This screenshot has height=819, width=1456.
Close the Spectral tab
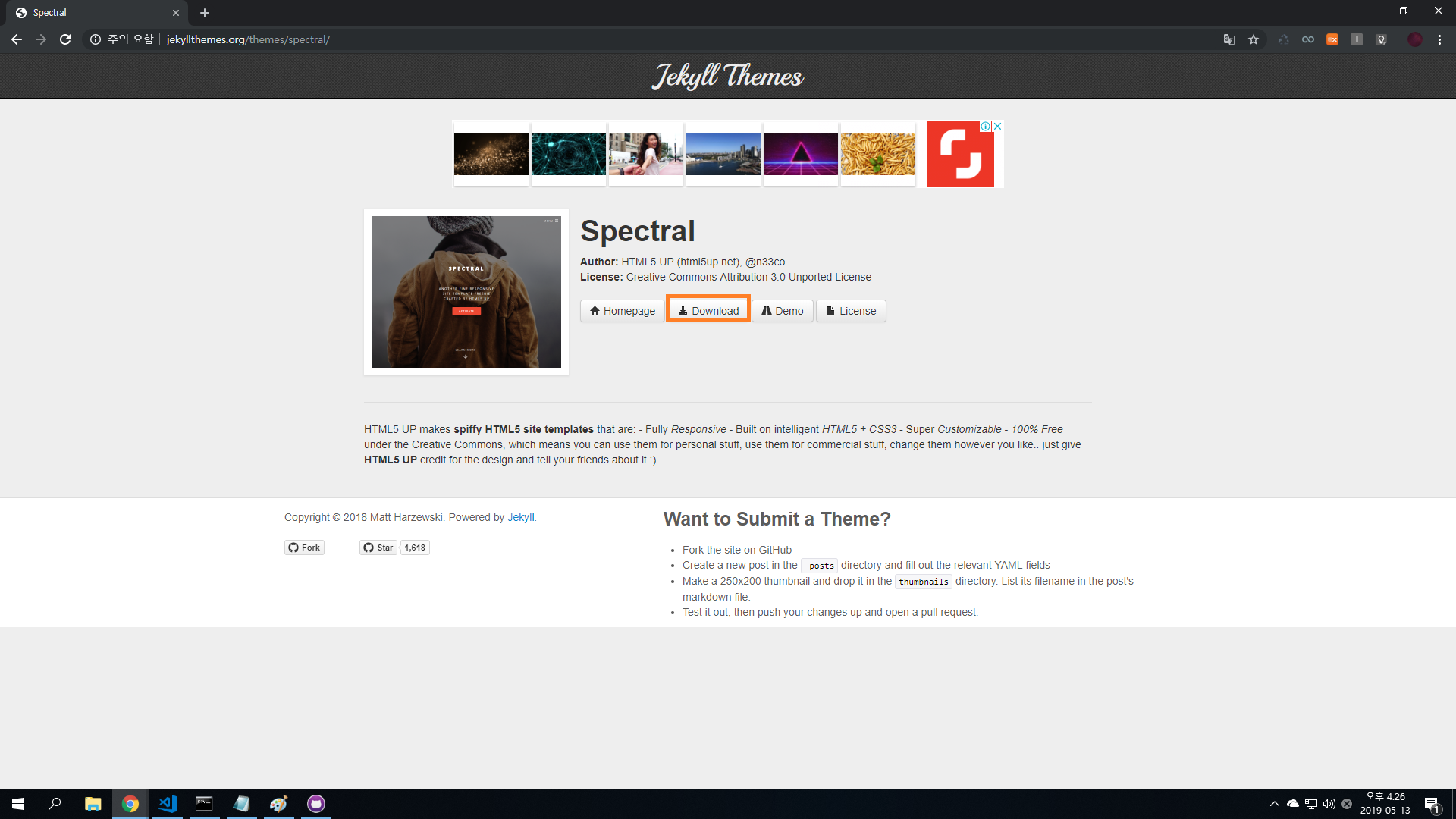pos(176,13)
